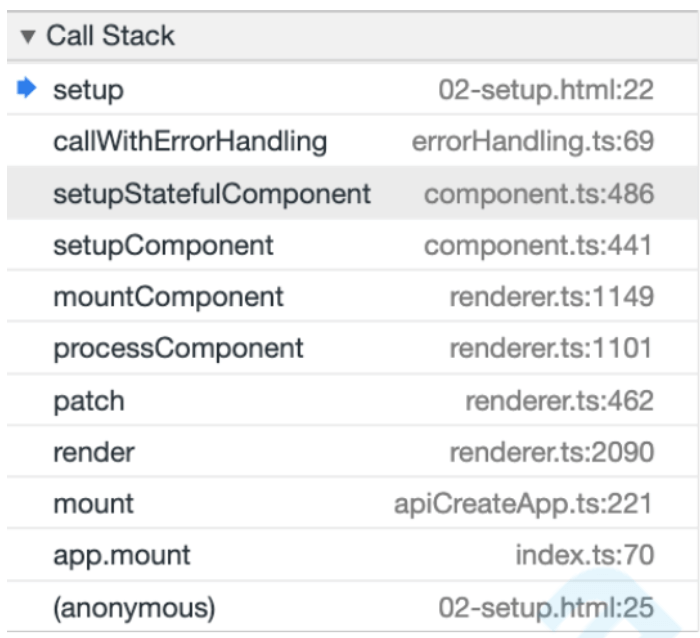
Task: Open the renderer.ts:1149 source link
Action: [552, 297]
